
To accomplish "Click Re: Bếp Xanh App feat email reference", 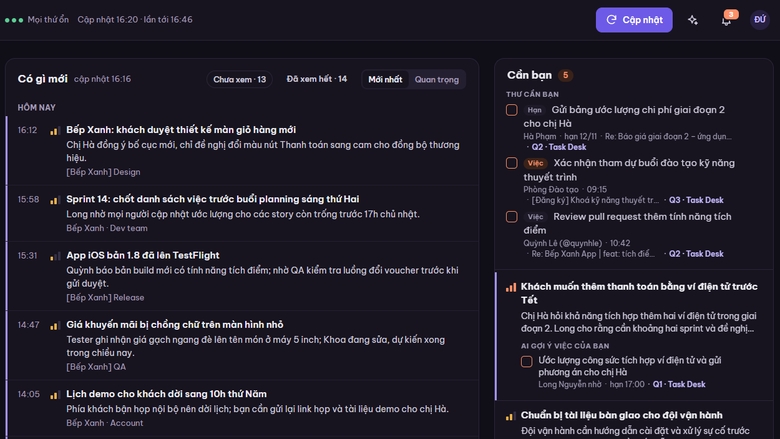I will tap(593, 254).
